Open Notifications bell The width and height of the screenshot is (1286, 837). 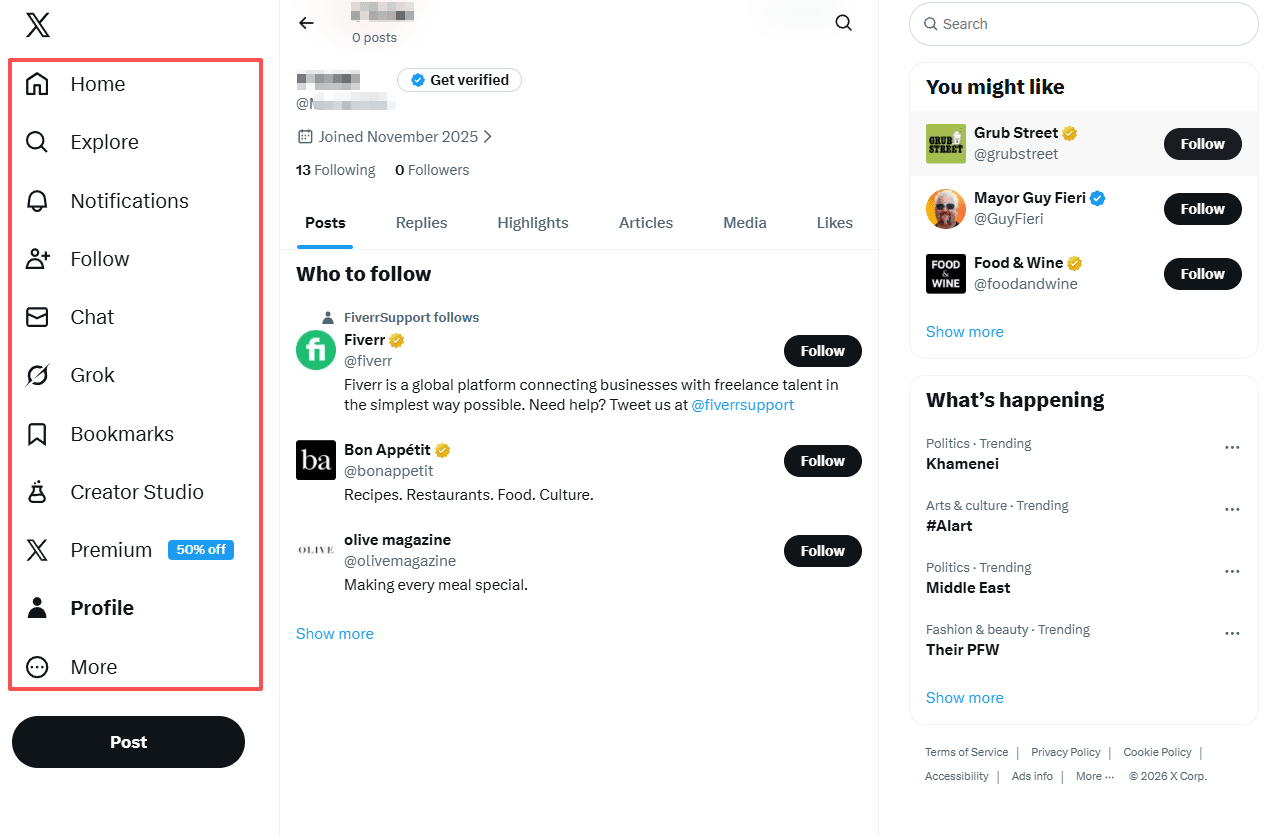37,201
